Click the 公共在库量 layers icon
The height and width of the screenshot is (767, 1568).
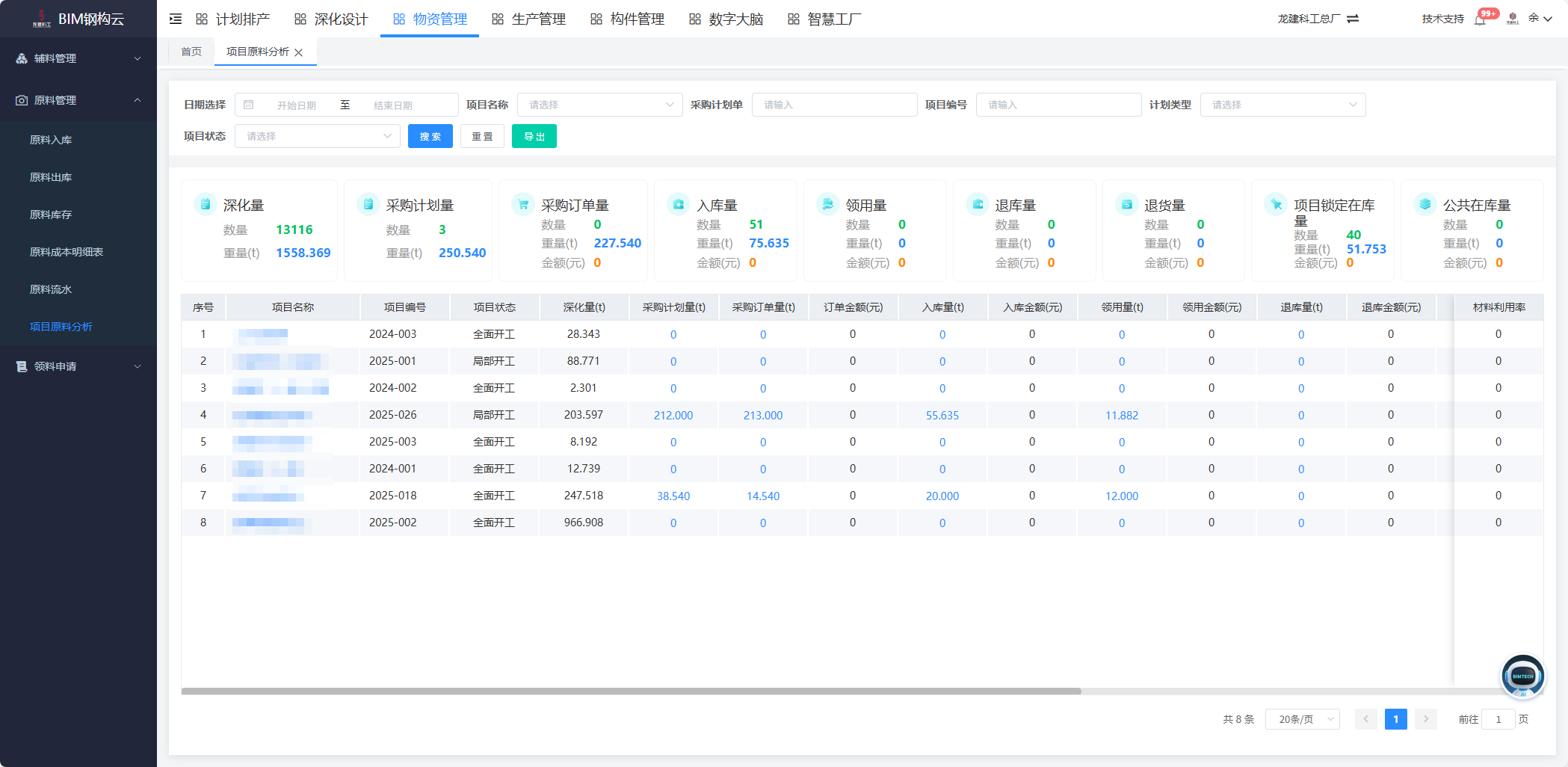coord(1425,204)
